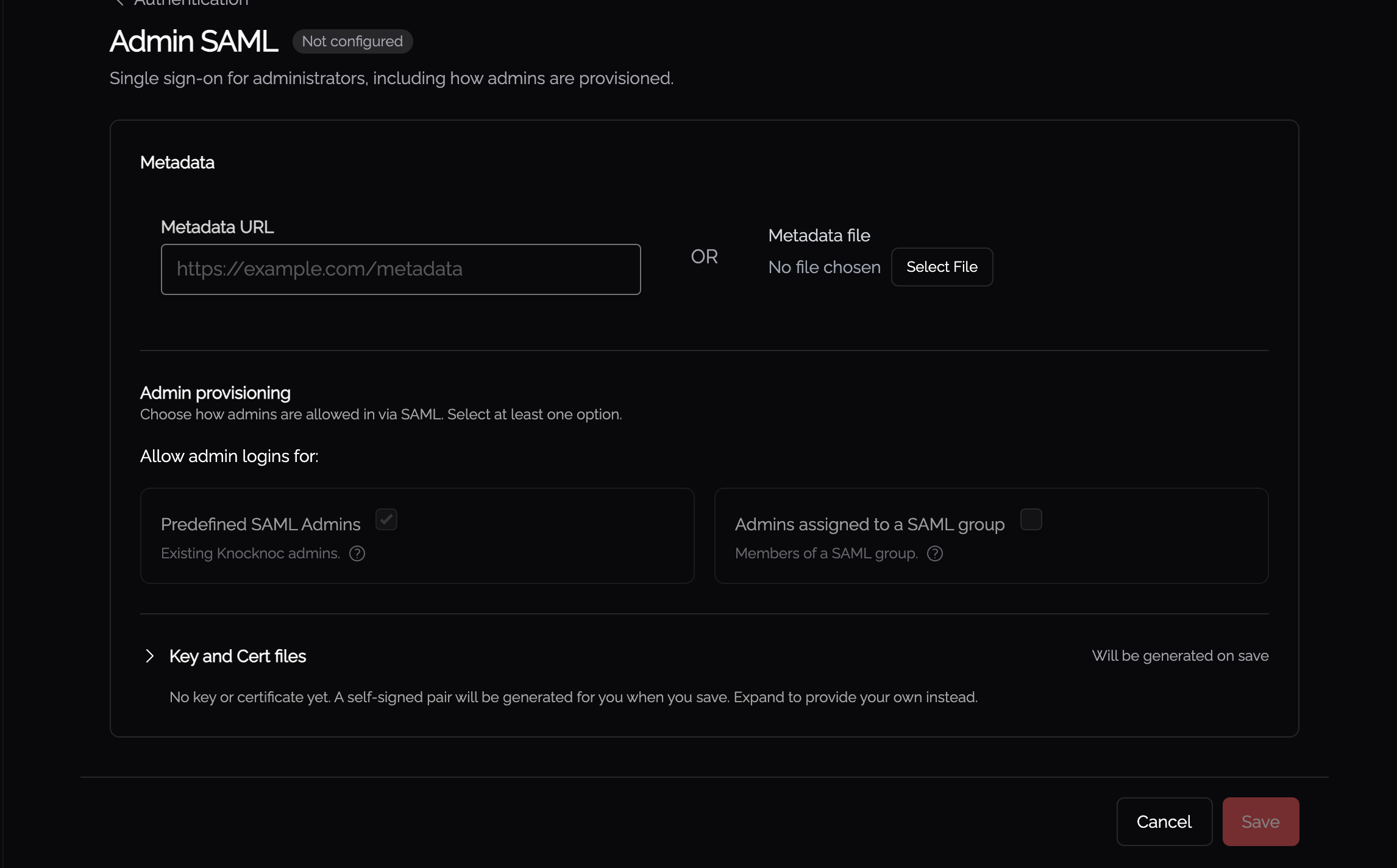Click the 'Allow admin logins for:' text

(x=229, y=456)
